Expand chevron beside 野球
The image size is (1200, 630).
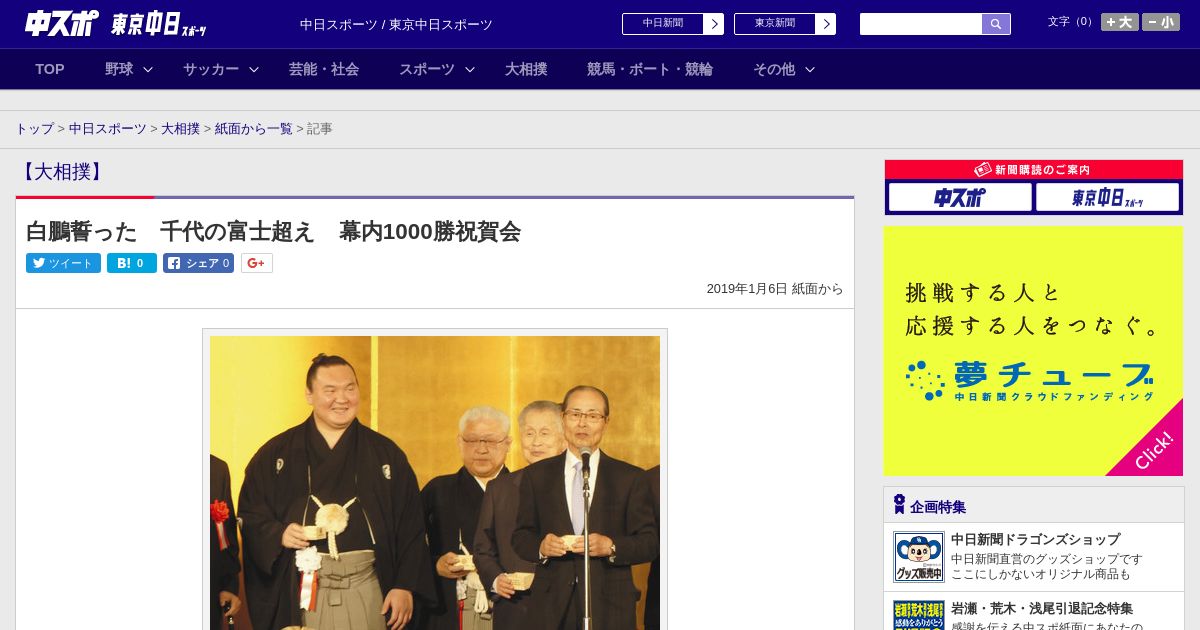click(148, 69)
